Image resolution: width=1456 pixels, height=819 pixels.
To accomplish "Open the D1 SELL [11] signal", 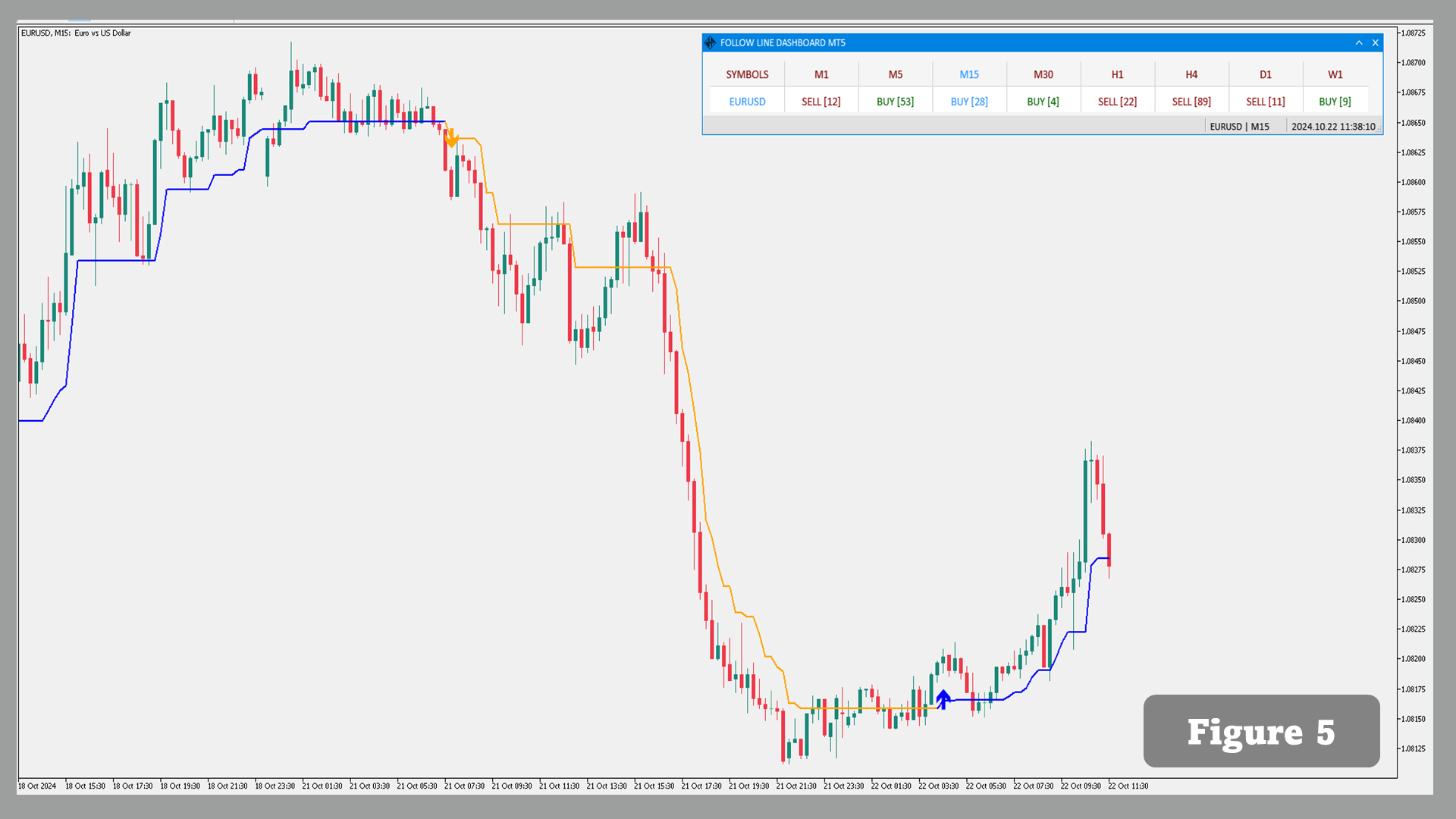I will click(x=1266, y=102).
